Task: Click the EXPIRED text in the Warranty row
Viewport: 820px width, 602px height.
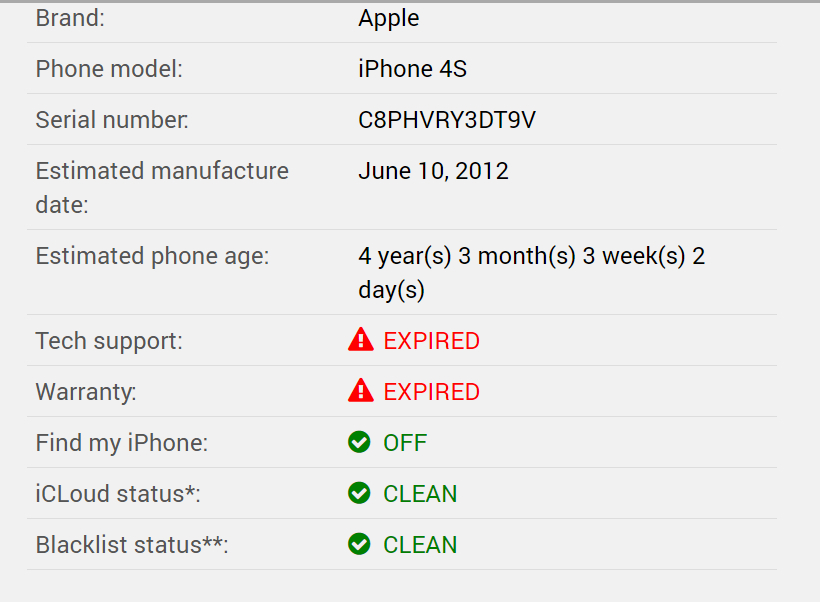Action: (431, 392)
